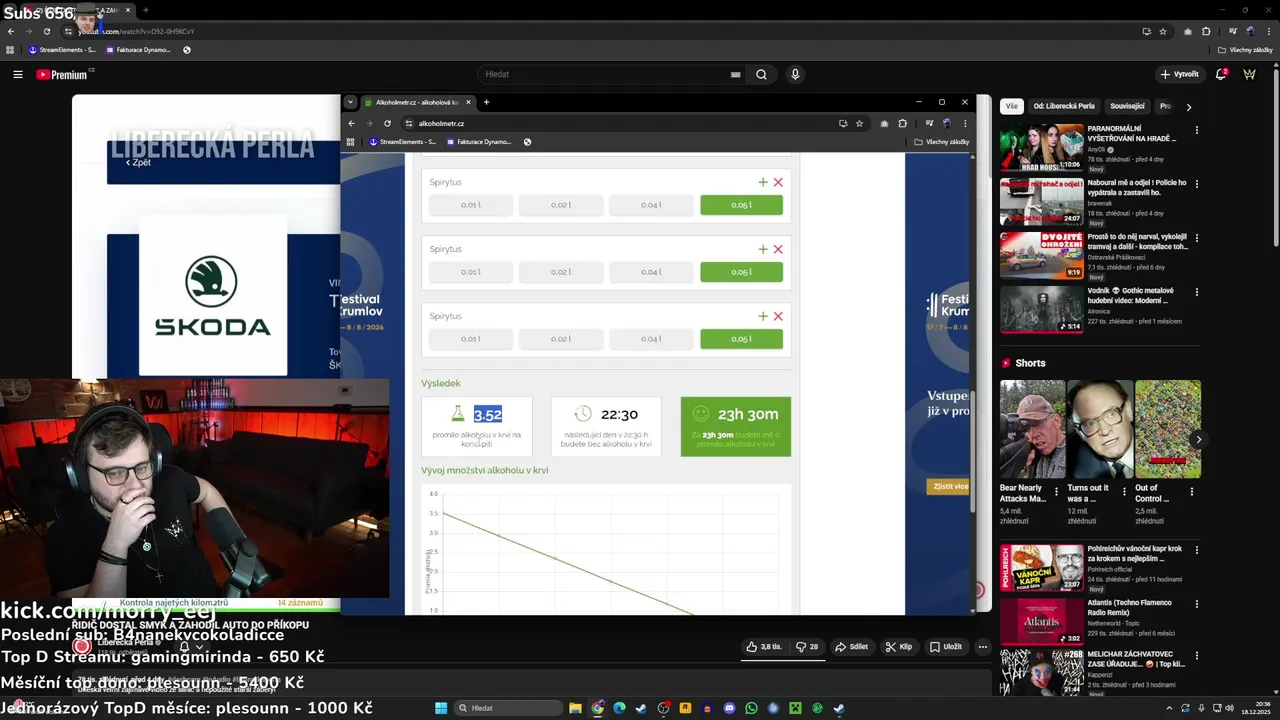
Task: Choose 0.02 l in third Spirytus row
Action: (x=561, y=339)
